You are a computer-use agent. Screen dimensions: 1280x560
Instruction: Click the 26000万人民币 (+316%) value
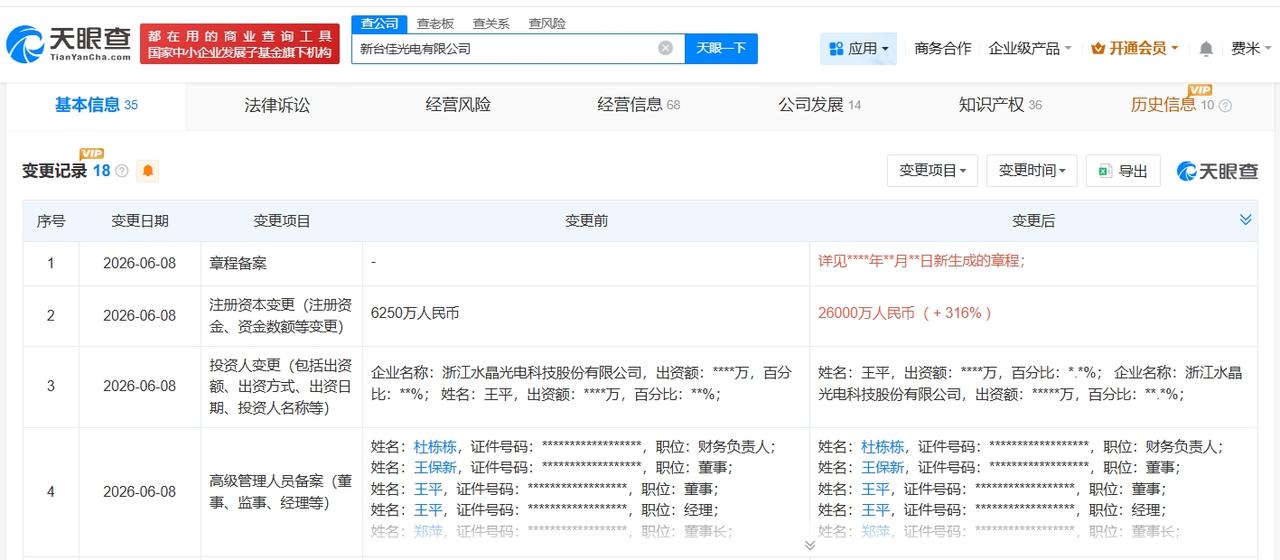[905, 313]
